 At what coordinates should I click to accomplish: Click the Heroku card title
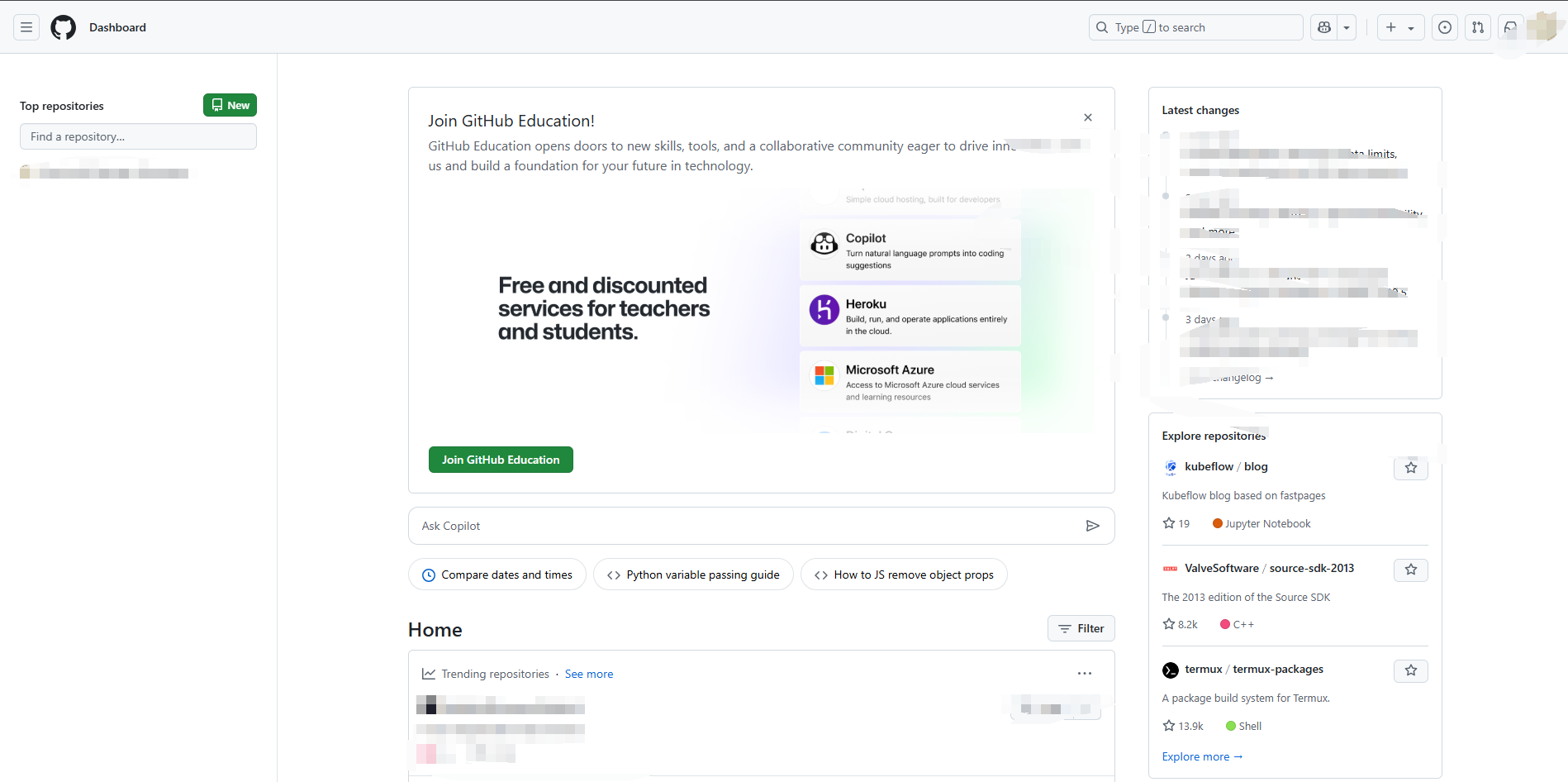click(866, 304)
